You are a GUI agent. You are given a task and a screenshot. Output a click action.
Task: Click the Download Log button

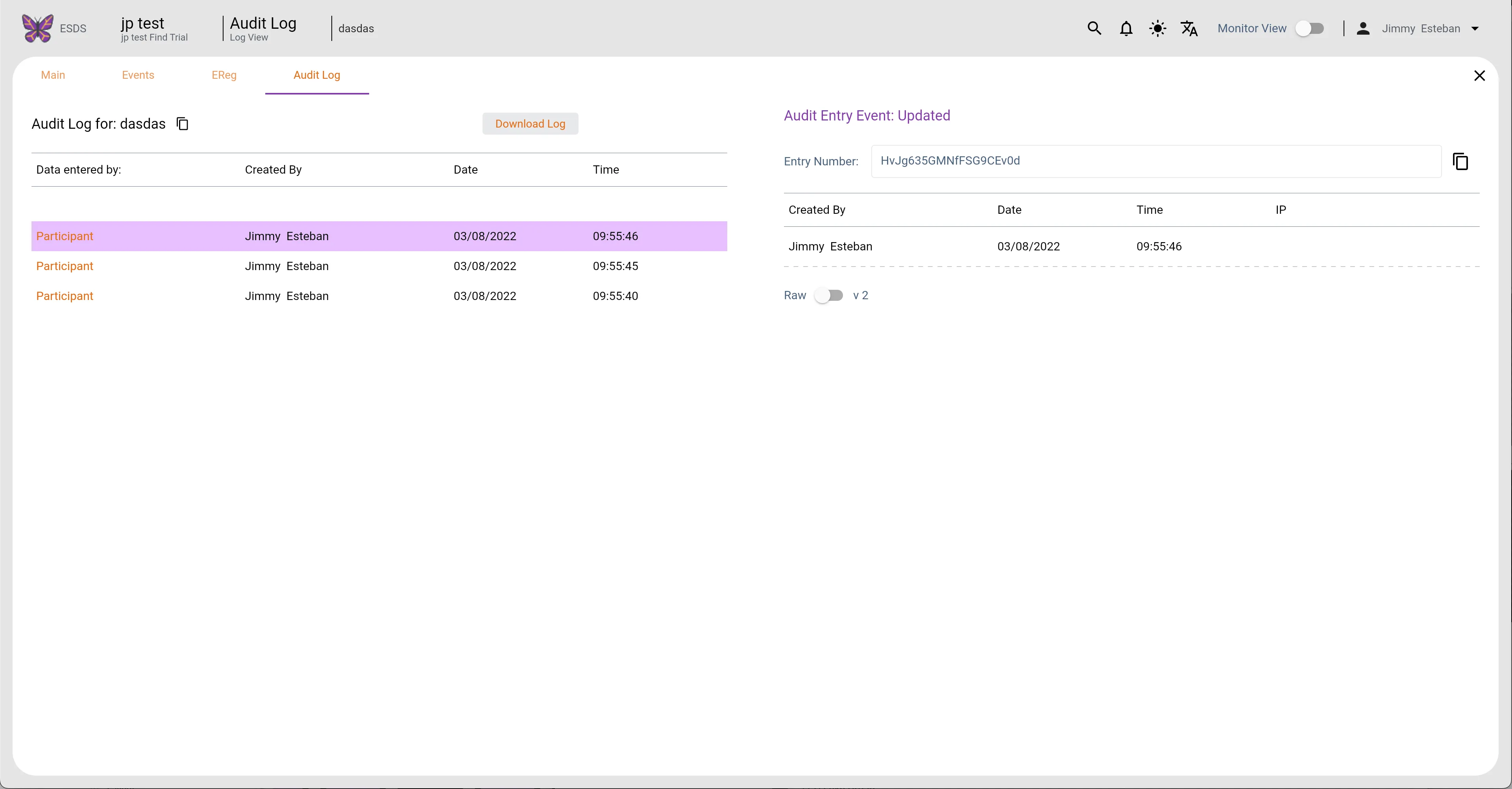(x=530, y=124)
